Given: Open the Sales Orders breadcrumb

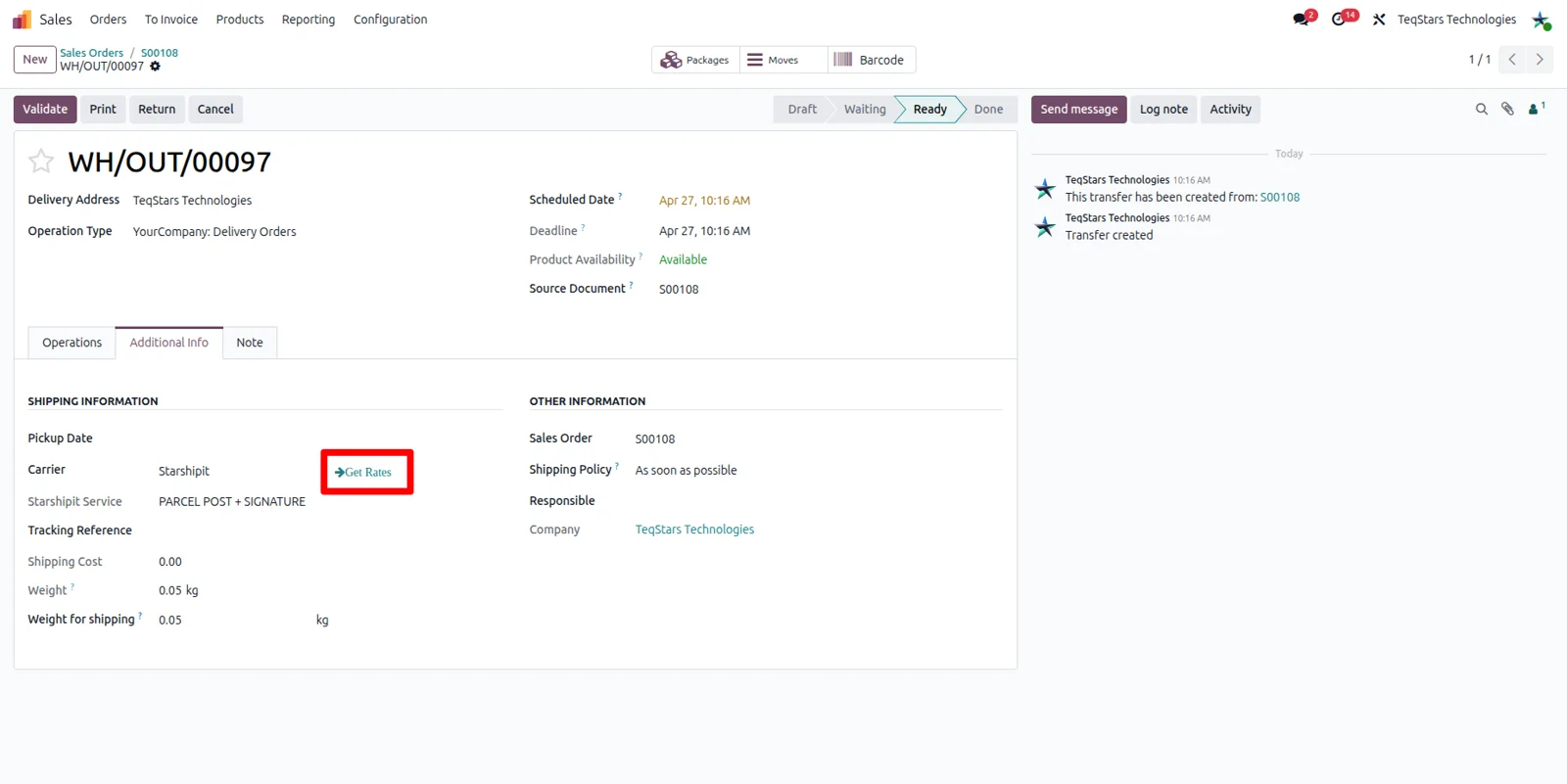Looking at the screenshot, I should point(92,53).
